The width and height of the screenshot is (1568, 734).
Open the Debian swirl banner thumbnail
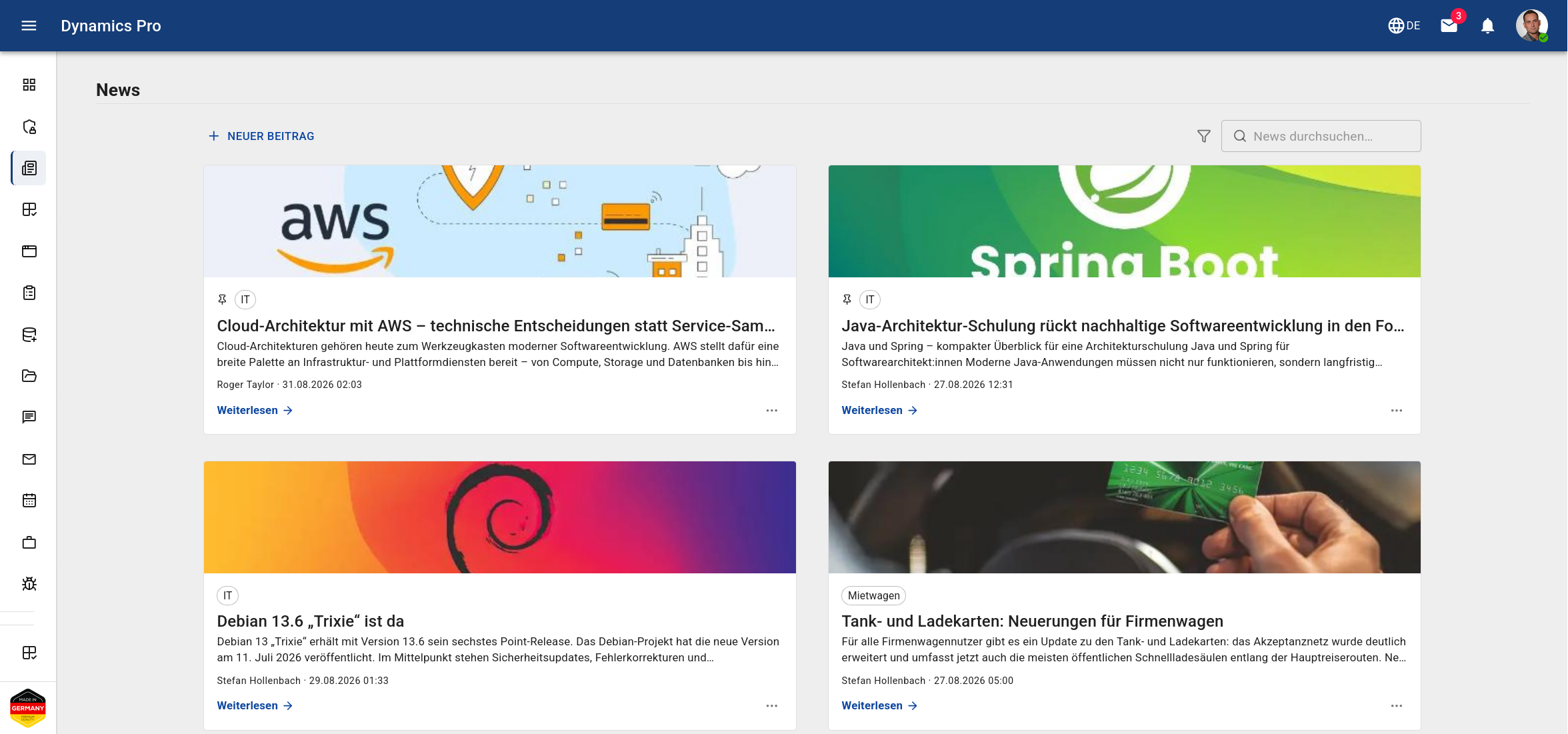500,517
